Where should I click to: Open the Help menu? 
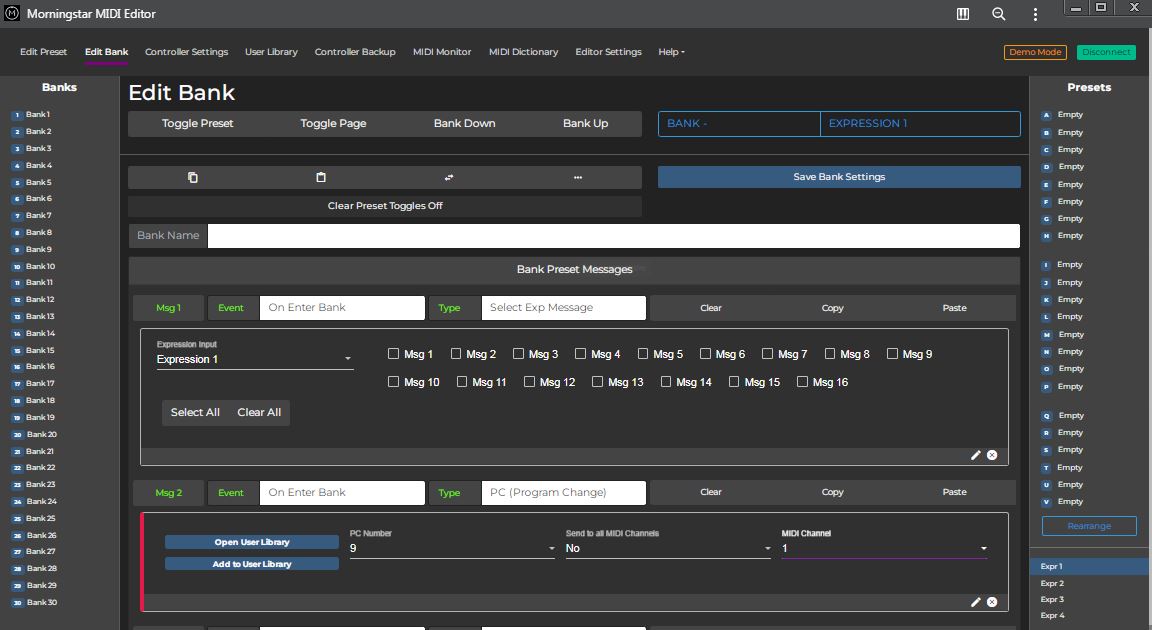click(671, 52)
